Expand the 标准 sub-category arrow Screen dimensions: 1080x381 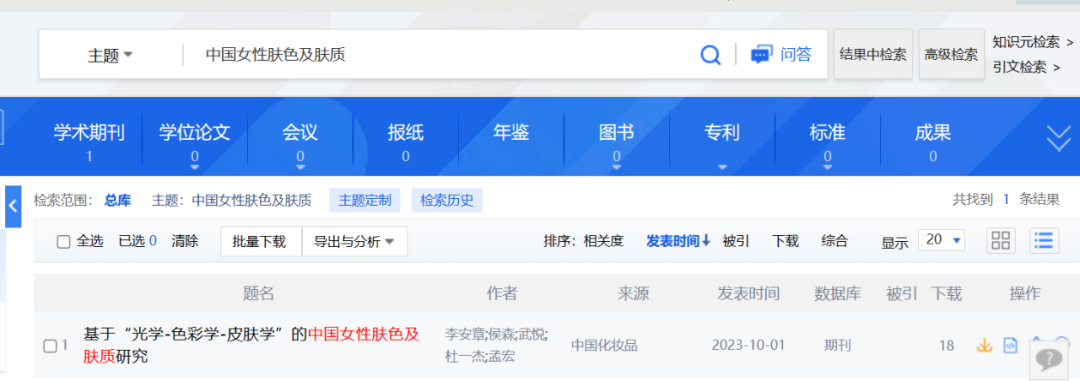(x=827, y=167)
